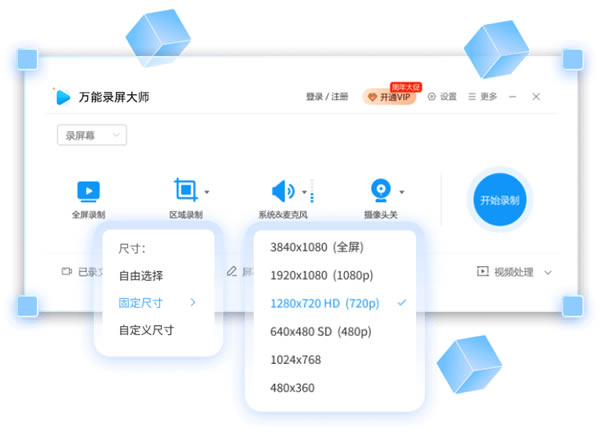The height and width of the screenshot is (434, 600).
Task: Select the 区域录制 region crop icon
Action: point(186,189)
